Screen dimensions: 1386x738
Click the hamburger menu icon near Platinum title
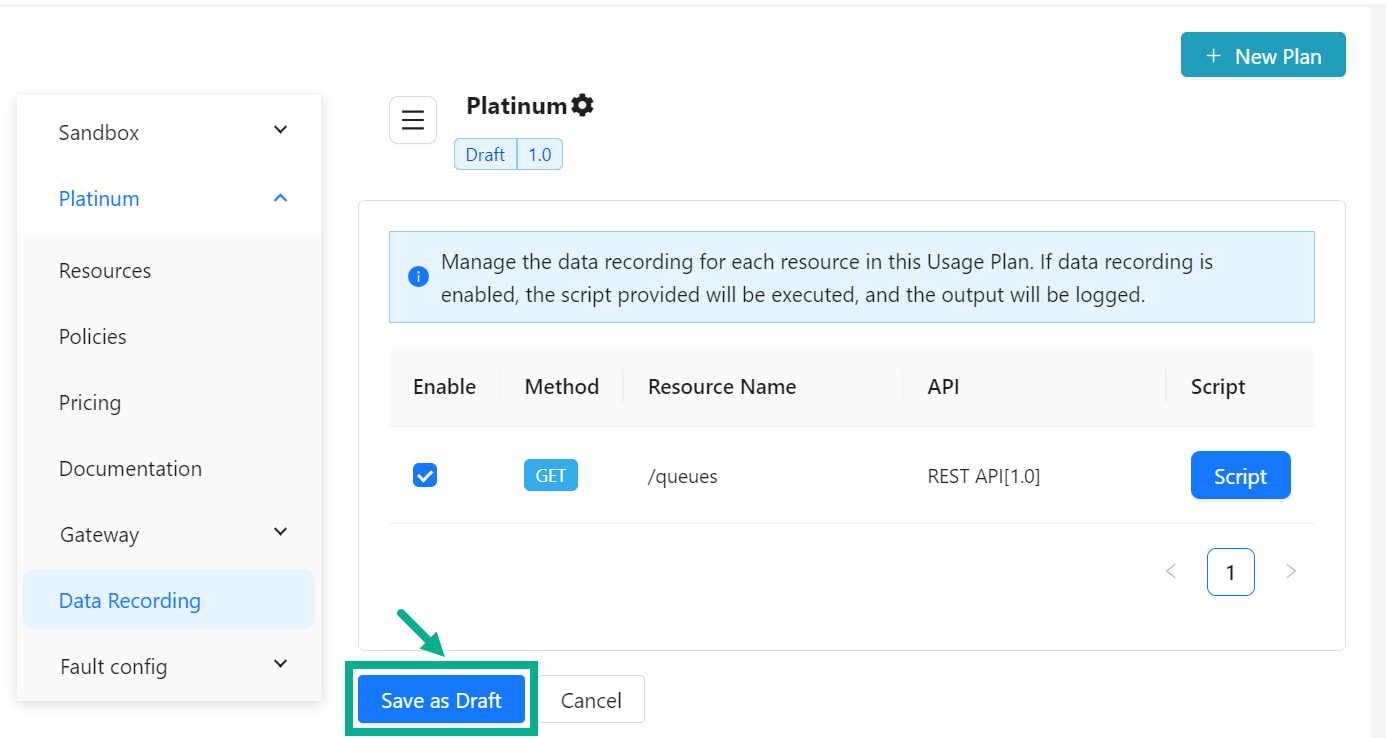[413, 119]
